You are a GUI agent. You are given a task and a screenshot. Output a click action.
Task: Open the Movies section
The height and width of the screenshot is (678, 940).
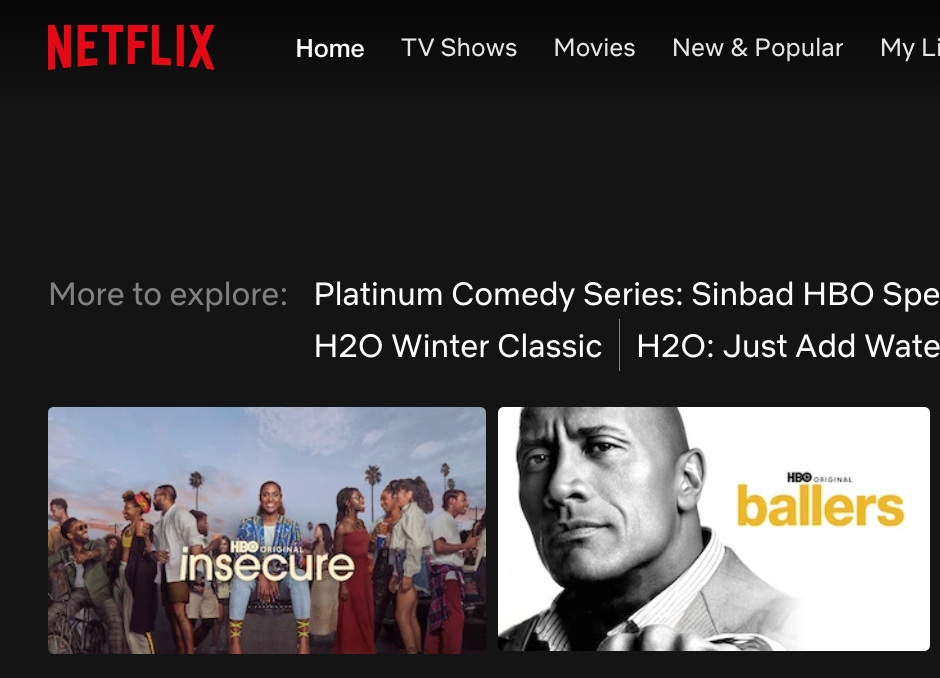(x=594, y=48)
